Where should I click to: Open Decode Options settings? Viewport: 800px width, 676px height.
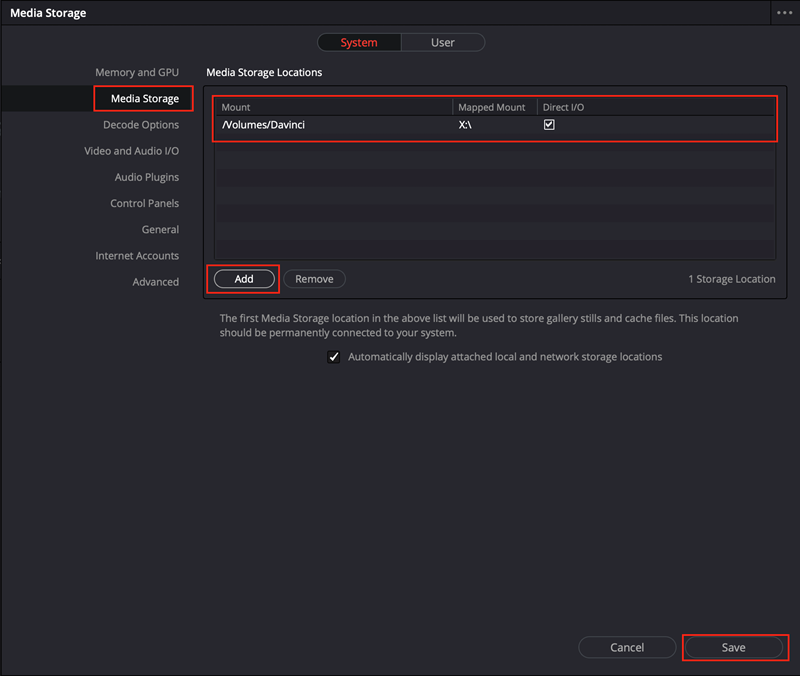click(x=141, y=125)
